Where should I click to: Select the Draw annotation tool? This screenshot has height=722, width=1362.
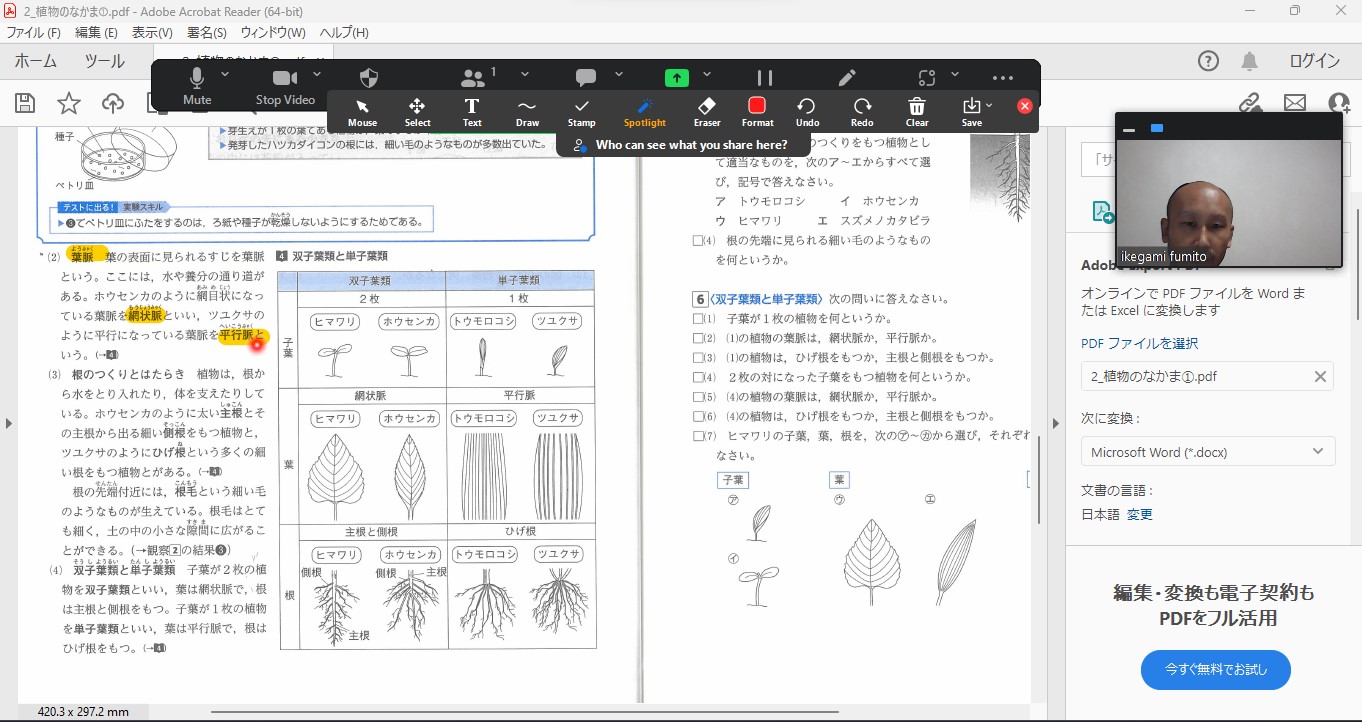[x=527, y=111]
